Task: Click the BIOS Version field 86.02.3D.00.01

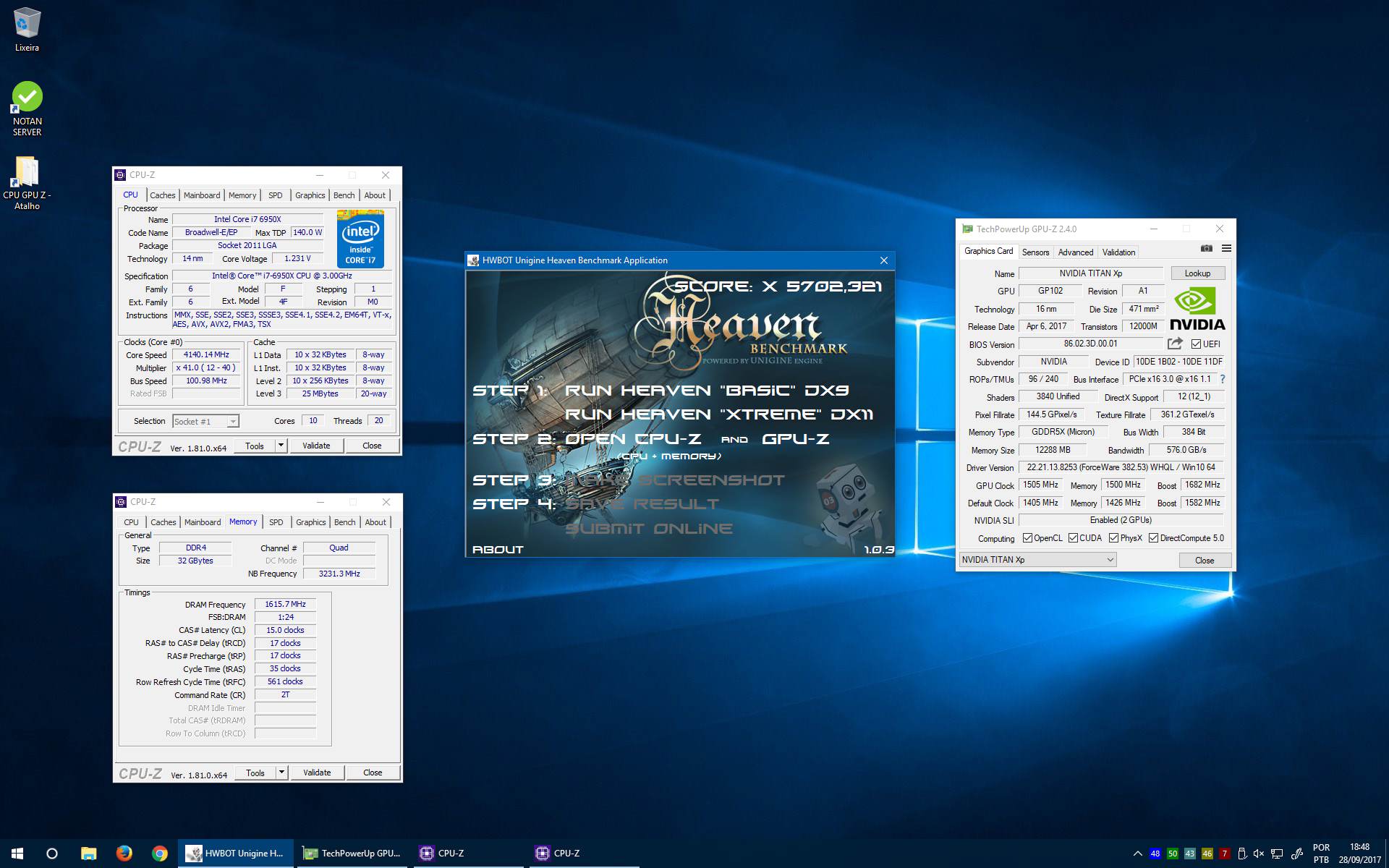Action: tap(1091, 344)
